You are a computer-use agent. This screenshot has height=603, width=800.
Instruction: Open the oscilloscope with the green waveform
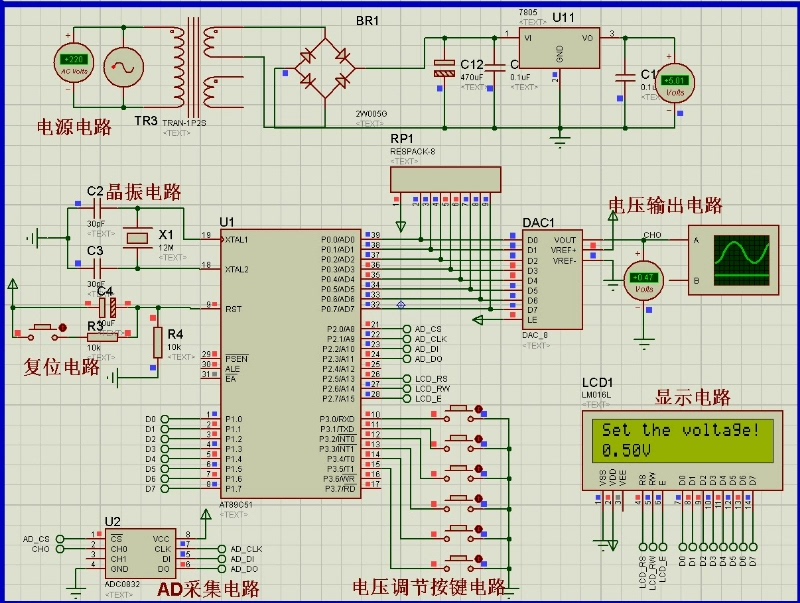tap(733, 260)
